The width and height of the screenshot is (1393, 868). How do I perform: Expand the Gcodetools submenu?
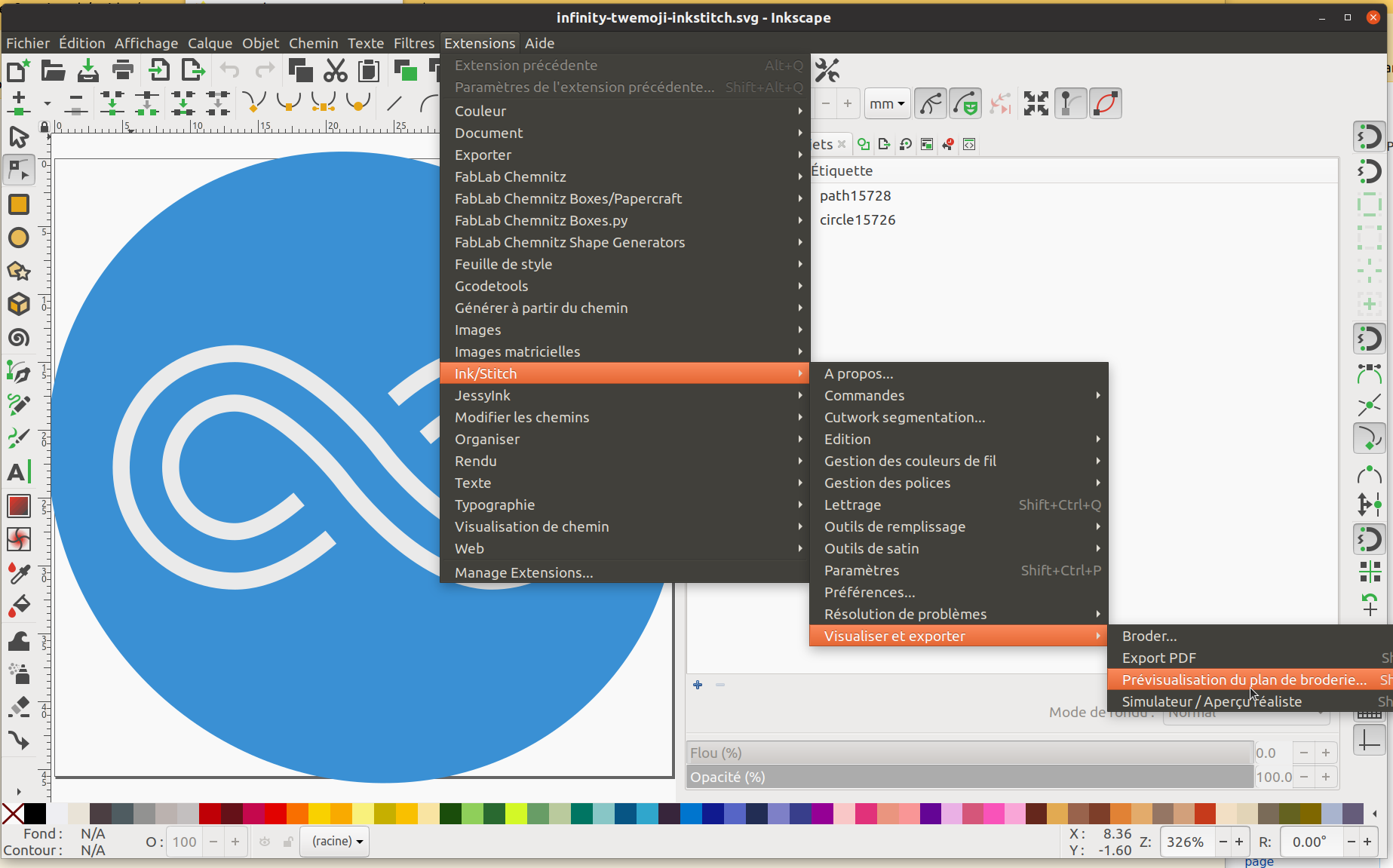(x=625, y=286)
